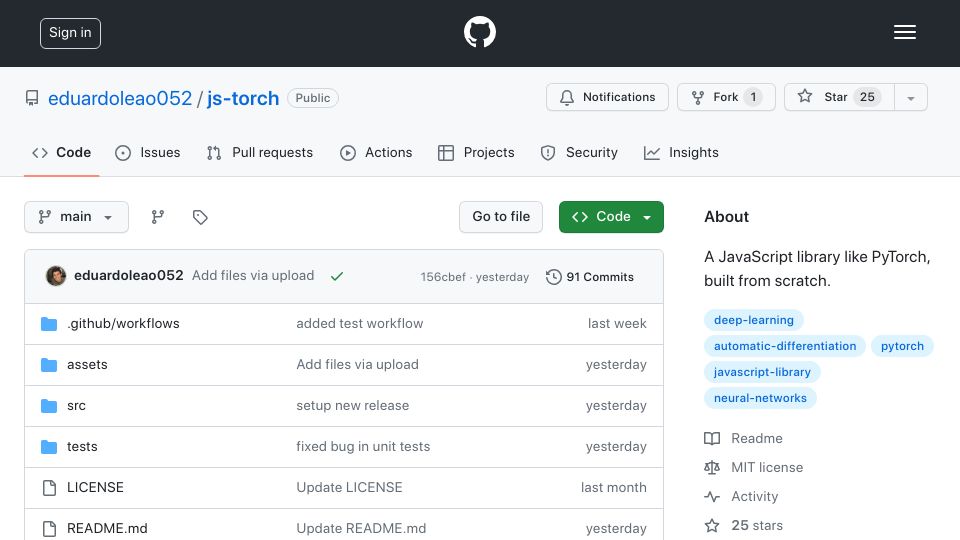This screenshot has width=960, height=540.
Task: Open the 91 Commits history link
Action: coord(590,277)
